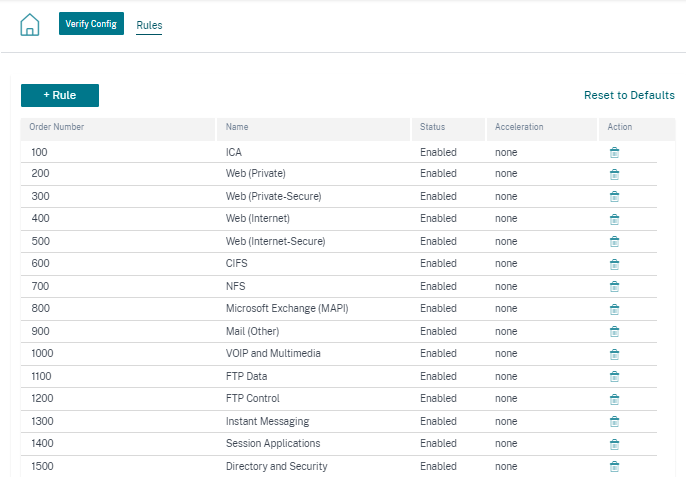Screen dimensions: 686x477
Task: Select order number 1400 cell
Action: [42, 443]
